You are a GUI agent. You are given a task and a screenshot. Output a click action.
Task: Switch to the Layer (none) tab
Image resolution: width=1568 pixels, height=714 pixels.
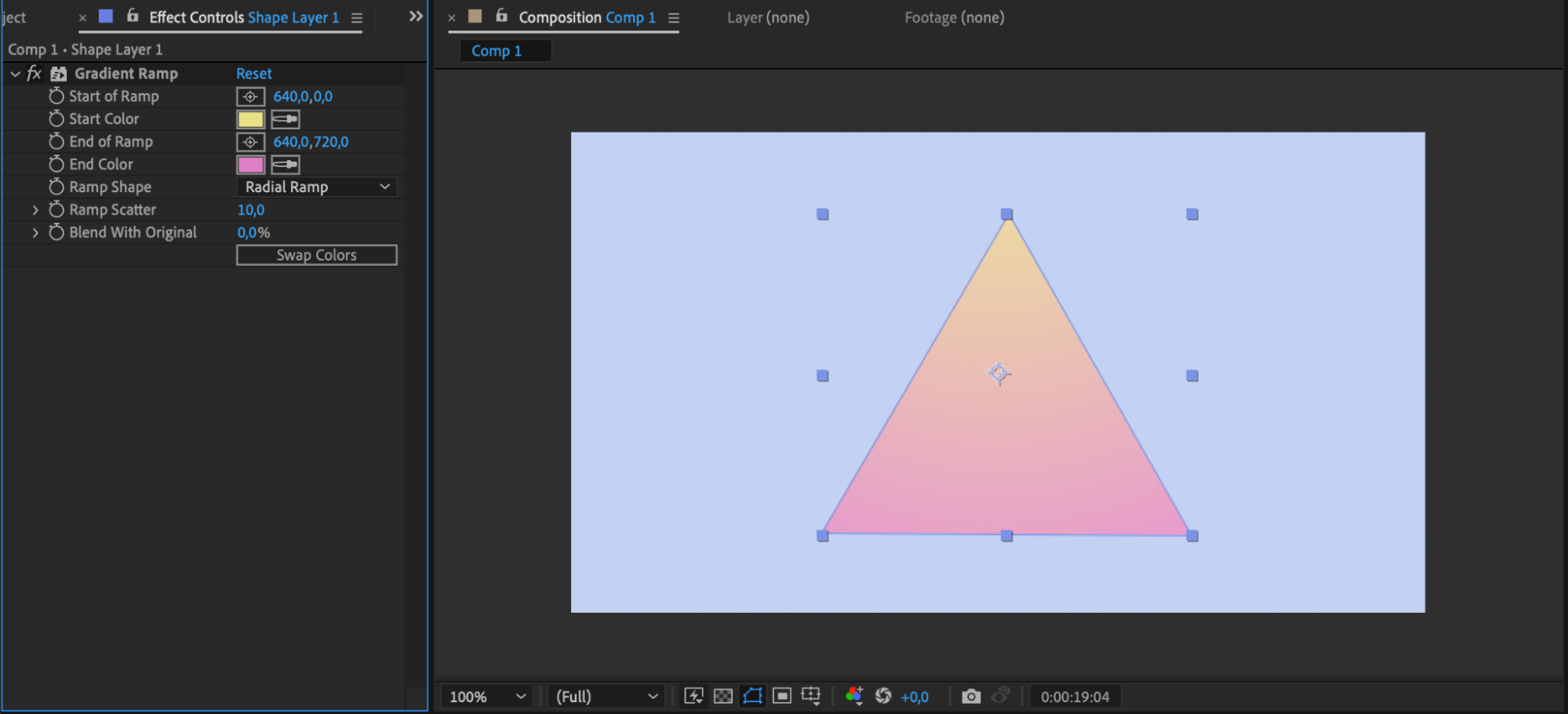pos(768,17)
